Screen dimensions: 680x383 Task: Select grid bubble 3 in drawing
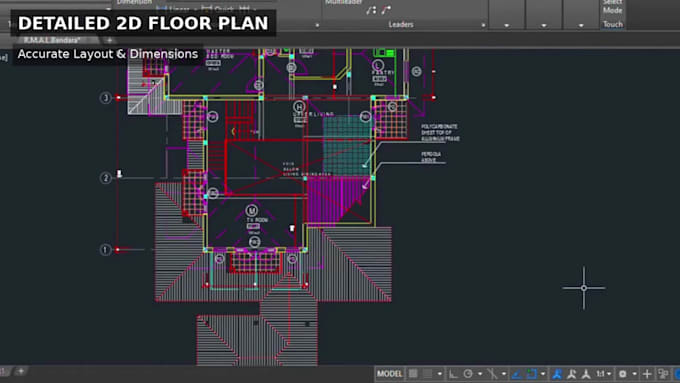click(105, 98)
